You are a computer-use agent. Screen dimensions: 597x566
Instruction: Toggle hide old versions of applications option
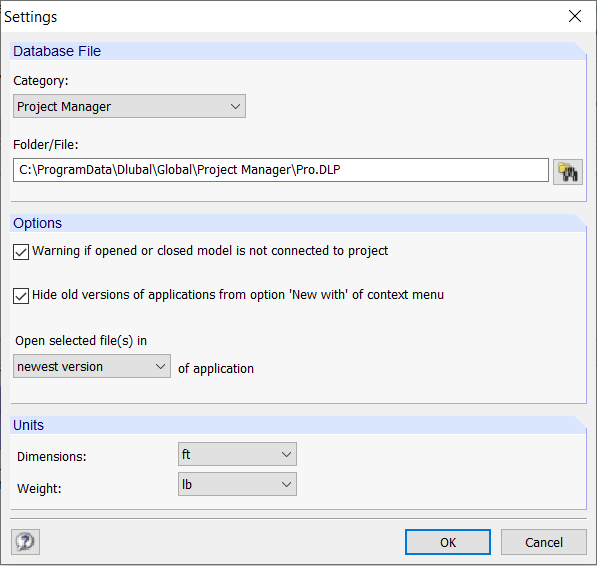point(21,296)
